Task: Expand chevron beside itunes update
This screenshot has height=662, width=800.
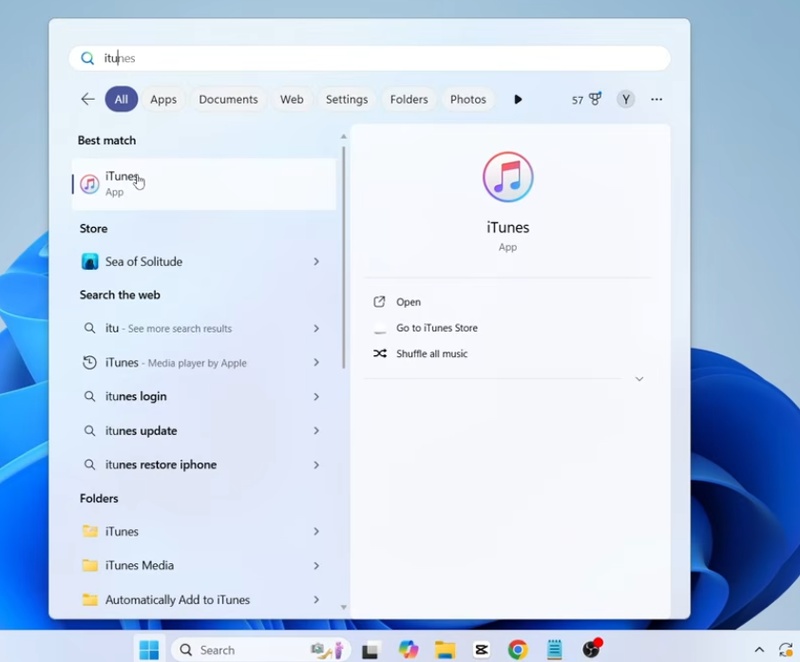Action: [316, 430]
